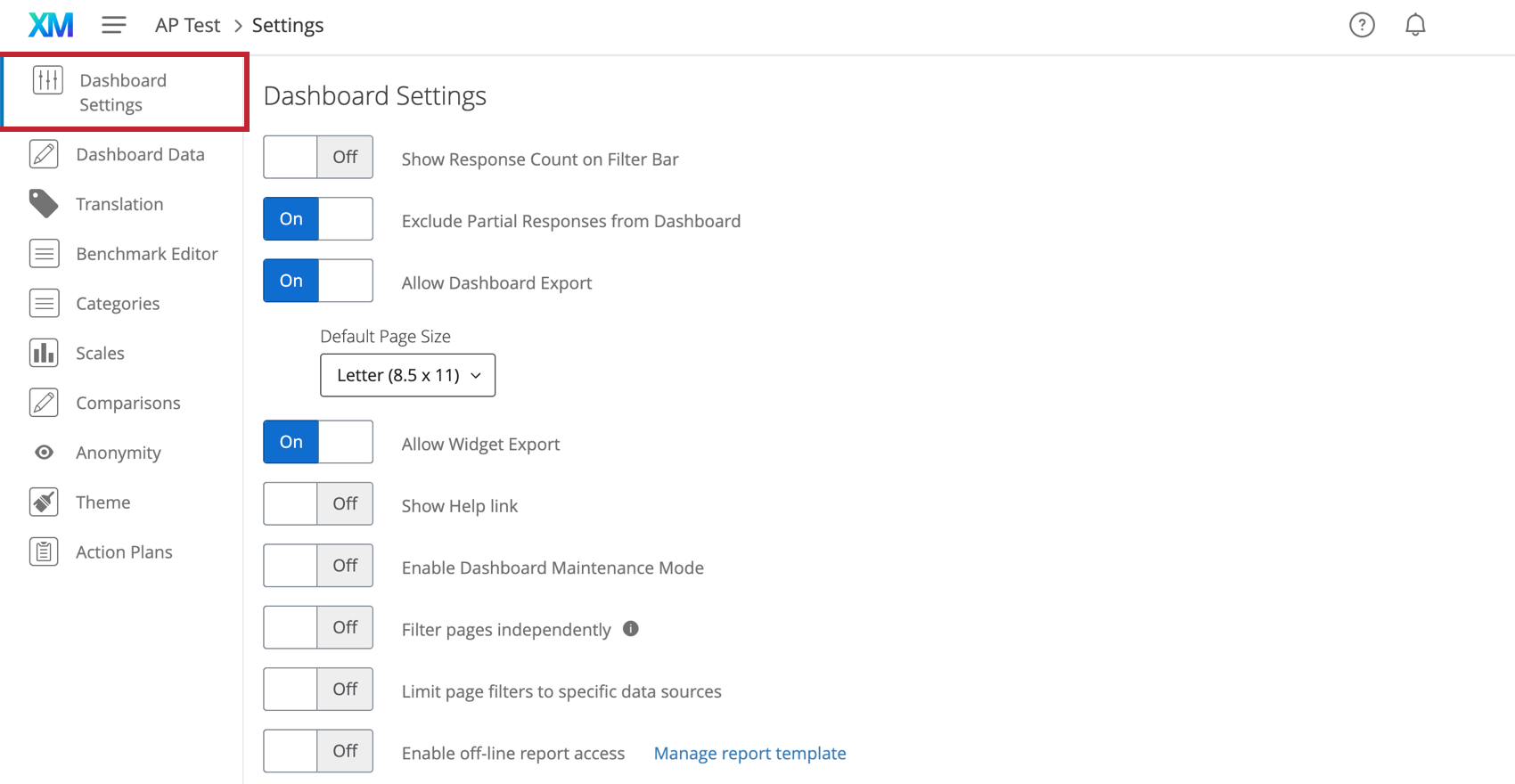Toggle off Allow Widget Export
Screen dimensions: 1515x784
click(x=317, y=441)
